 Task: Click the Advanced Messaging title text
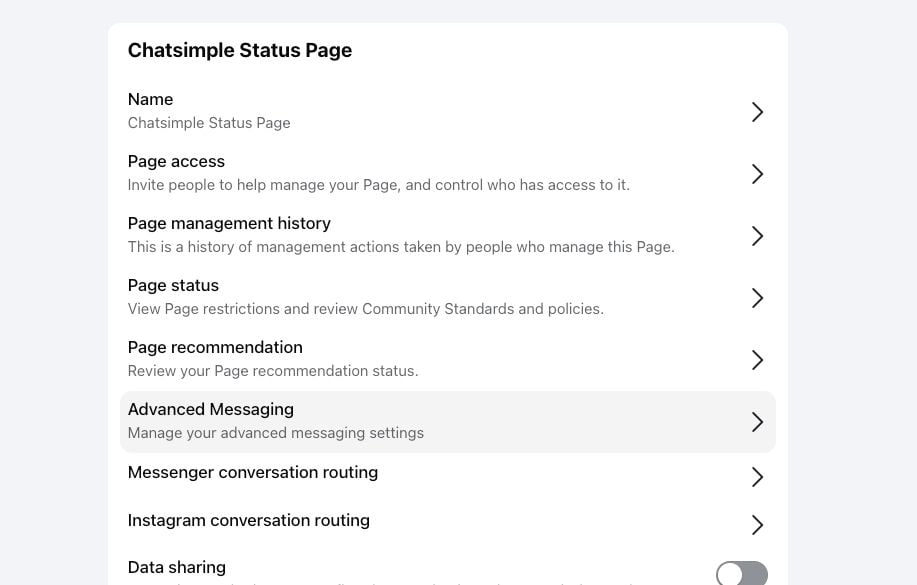tap(210, 410)
